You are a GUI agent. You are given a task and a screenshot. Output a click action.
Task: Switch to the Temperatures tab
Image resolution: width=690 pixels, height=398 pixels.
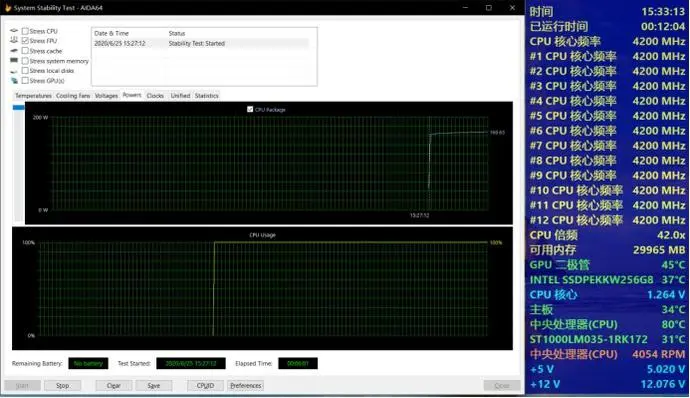pos(33,96)
